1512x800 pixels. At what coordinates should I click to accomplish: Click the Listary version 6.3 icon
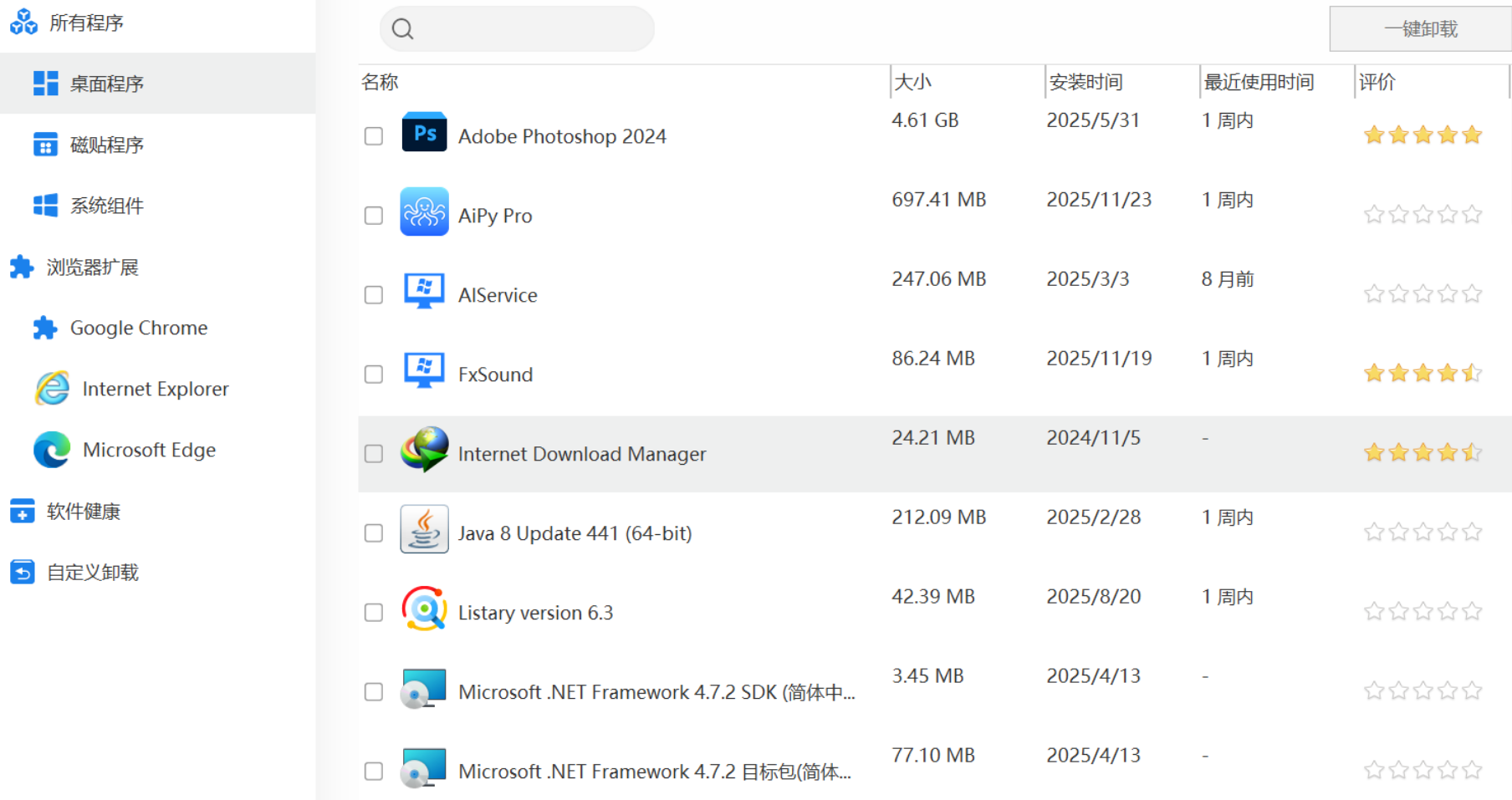(x=424, y=609)
